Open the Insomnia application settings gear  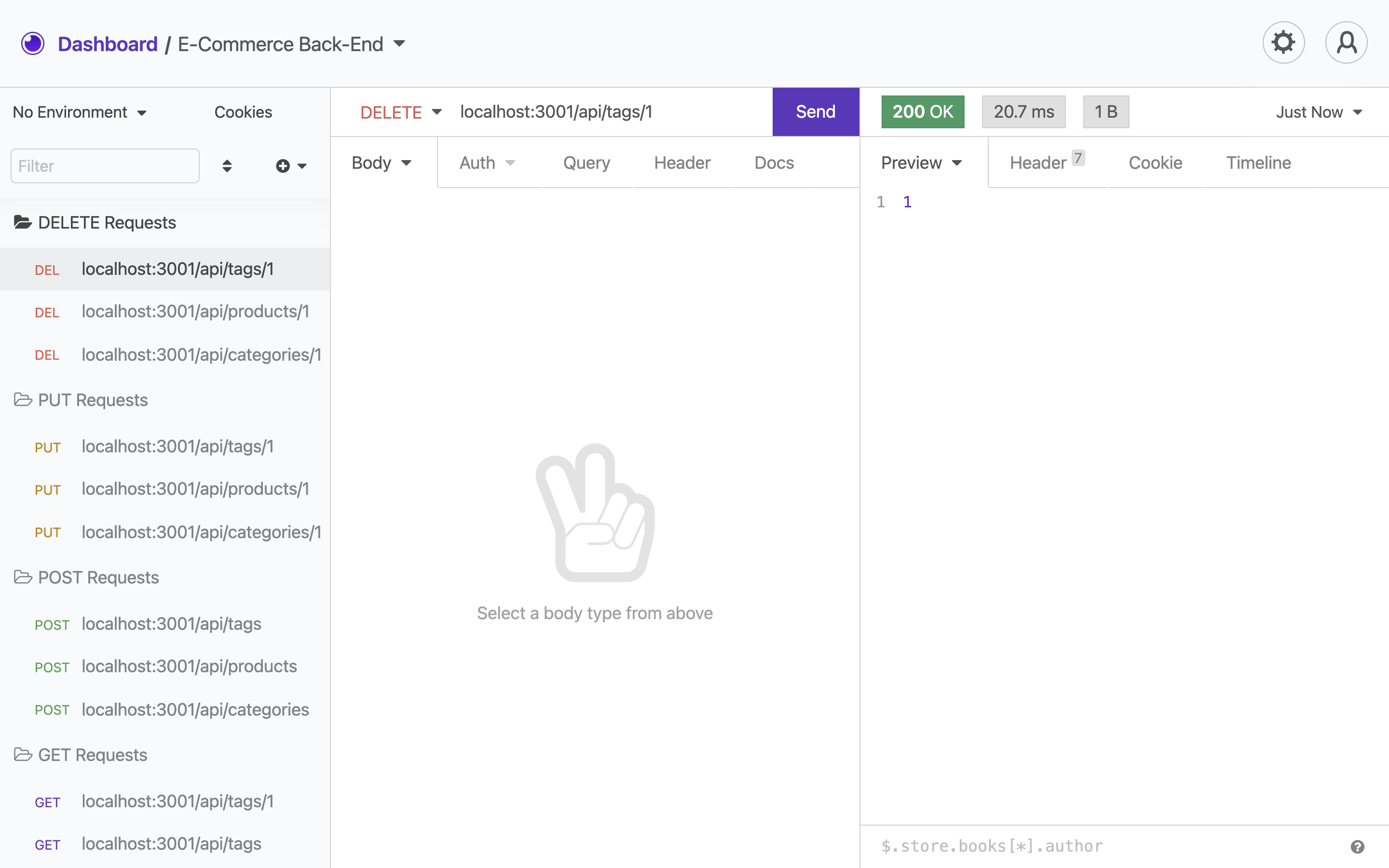(x=1283, y=42)
